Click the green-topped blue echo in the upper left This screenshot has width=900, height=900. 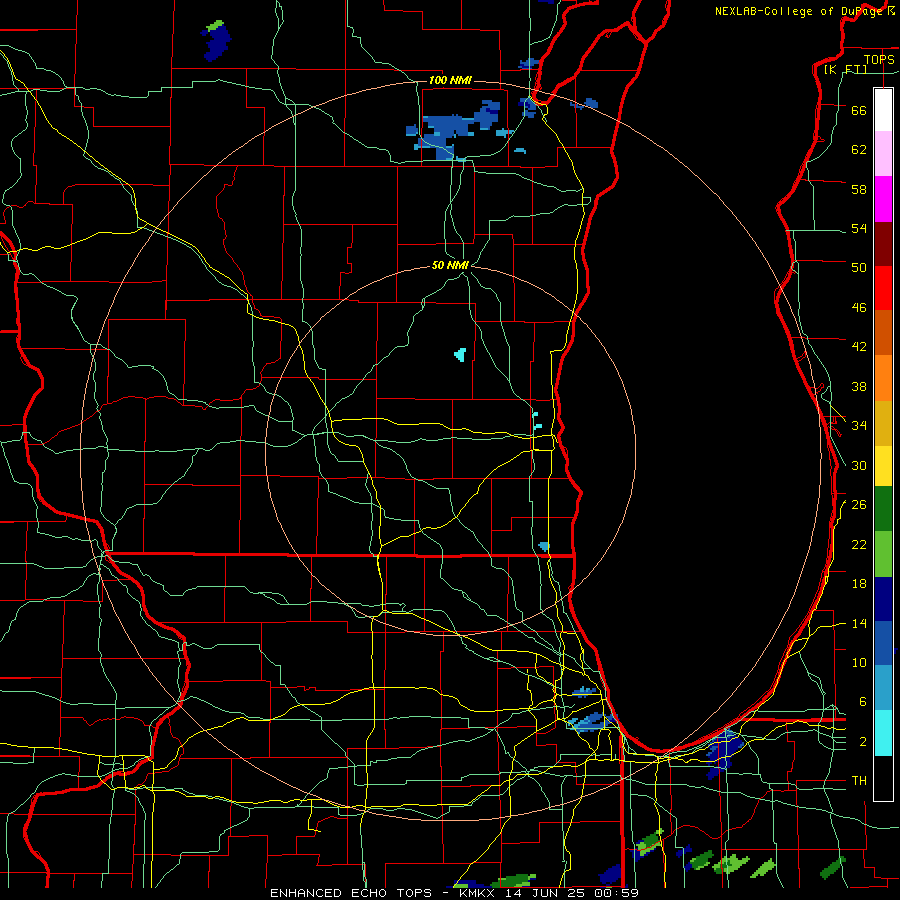pos(216,40)
